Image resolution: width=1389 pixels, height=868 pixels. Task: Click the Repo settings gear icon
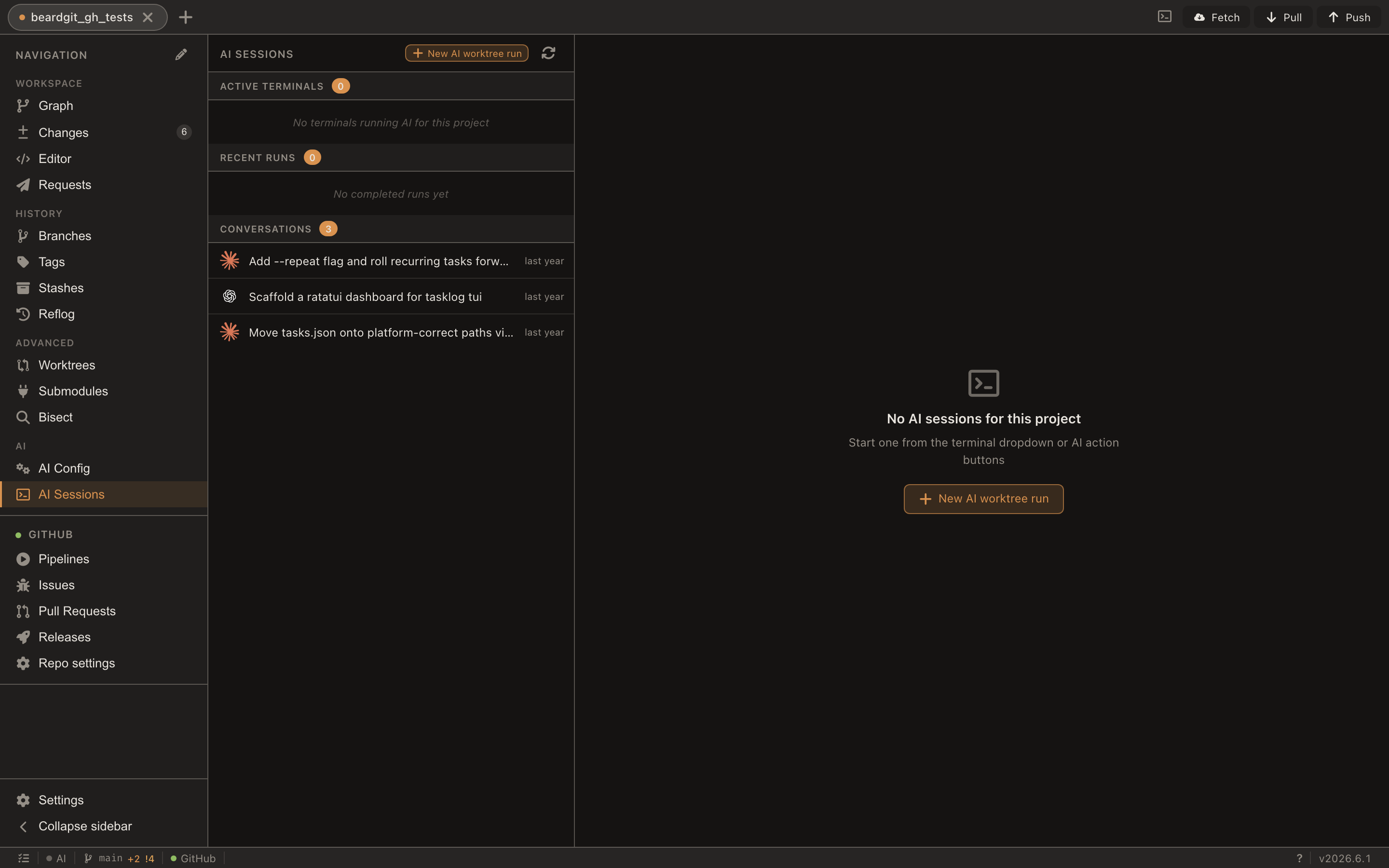coord(23,663)
